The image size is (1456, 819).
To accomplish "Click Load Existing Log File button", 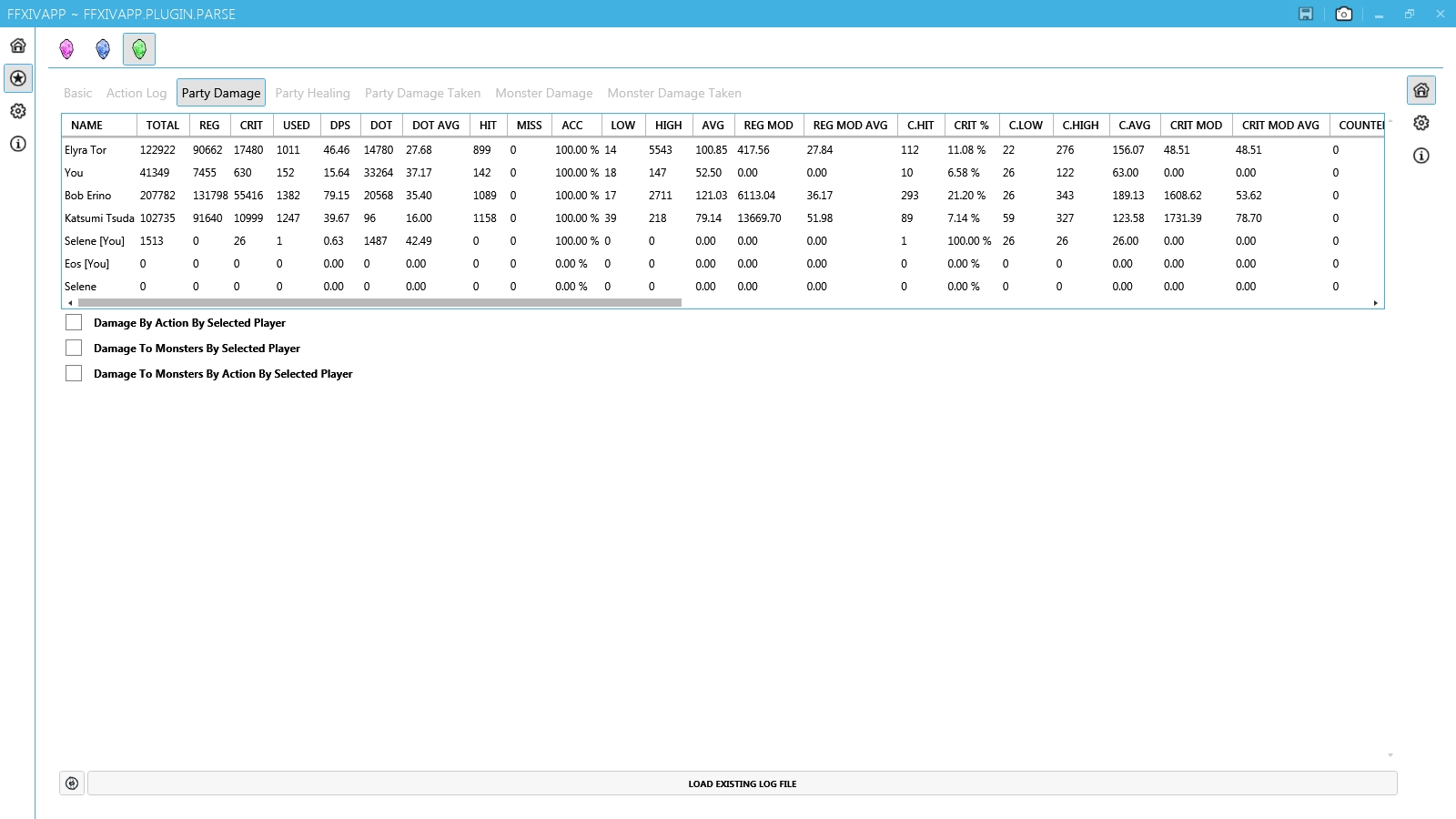I will pos(742,784).
